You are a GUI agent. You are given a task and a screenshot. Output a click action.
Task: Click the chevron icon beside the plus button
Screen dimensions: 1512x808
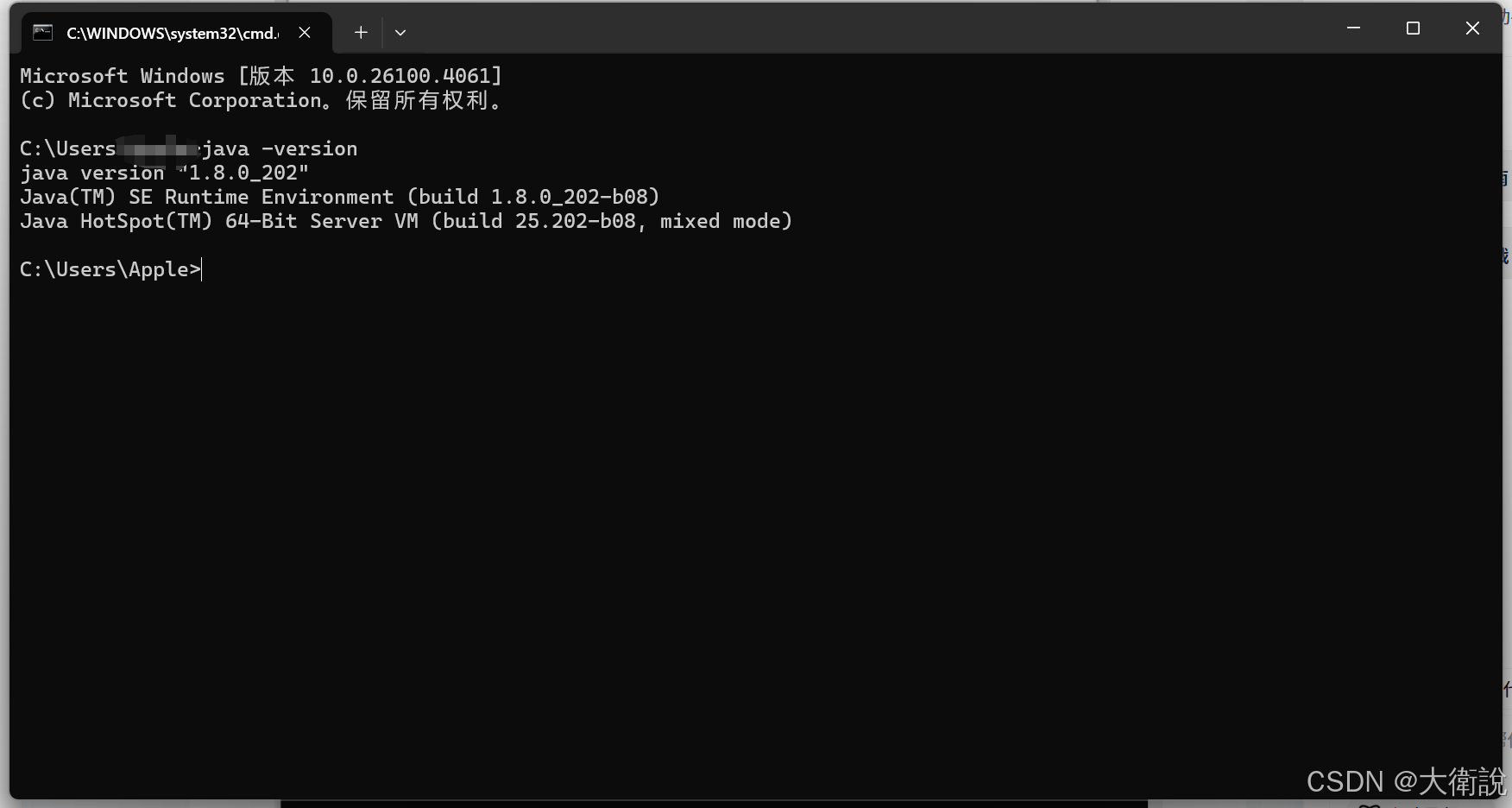click(400, 32)
